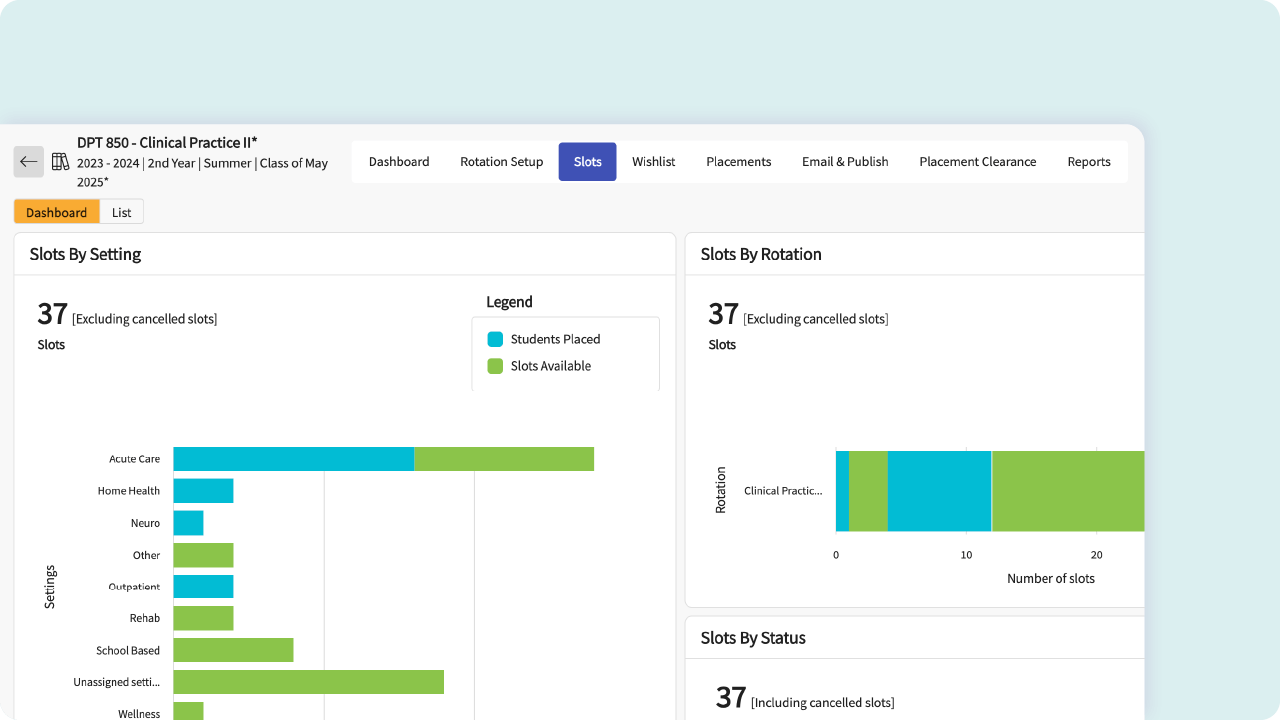1280x720 pixels.
Task: Click the Slots By Status heading
Action: pos(753,638)
